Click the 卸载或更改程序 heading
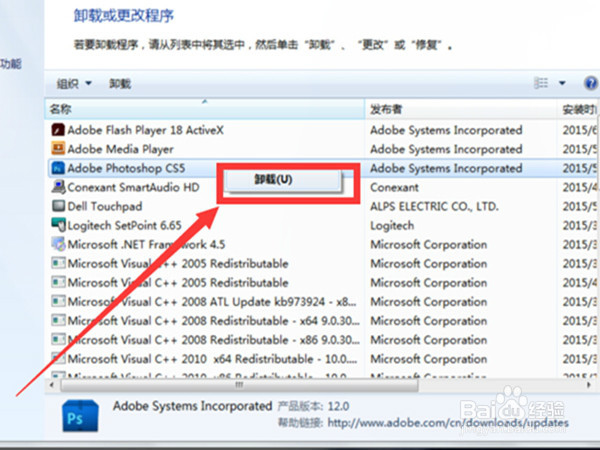600x450 pixels. tap(124, 16)
